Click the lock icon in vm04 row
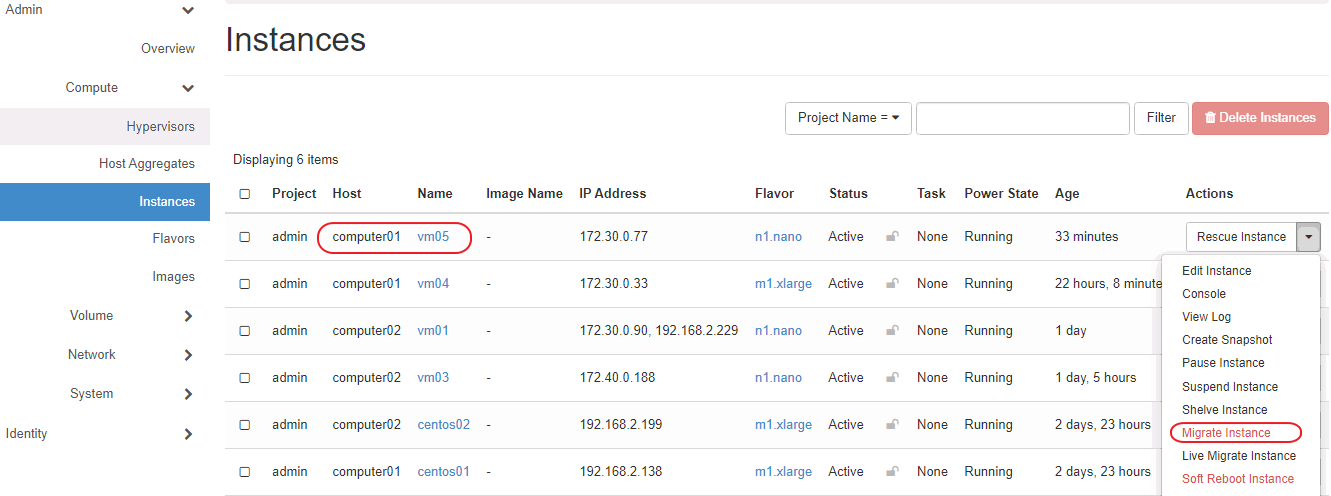The image size is (1331, 496). (x=892, y=284)
